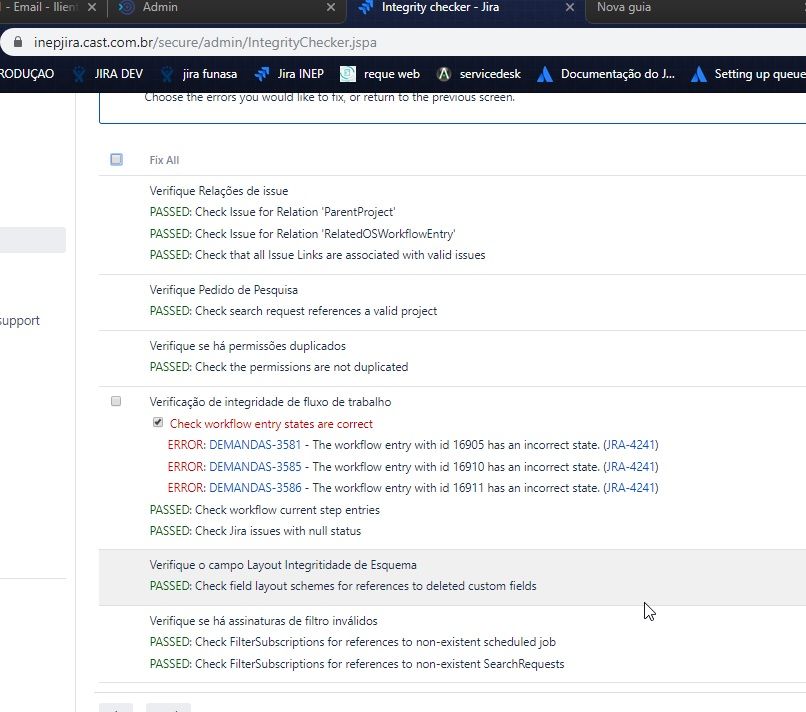Image resolution: width=806 pixels, height=712 pixels.
Task: Click 'Check that all Issue Links' line
Action: (x=317, y=255)
